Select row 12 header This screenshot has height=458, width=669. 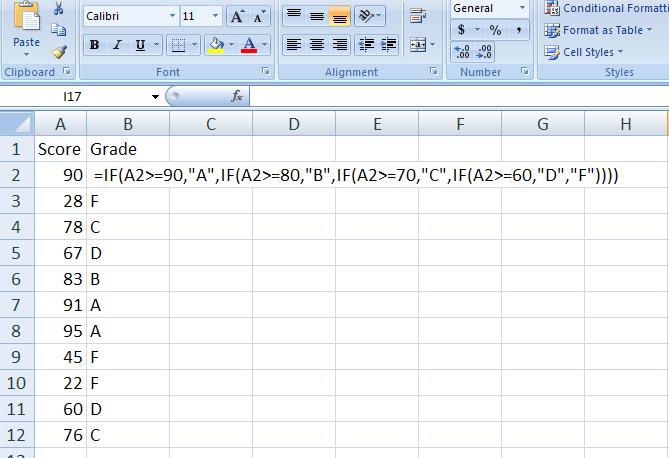17,435
